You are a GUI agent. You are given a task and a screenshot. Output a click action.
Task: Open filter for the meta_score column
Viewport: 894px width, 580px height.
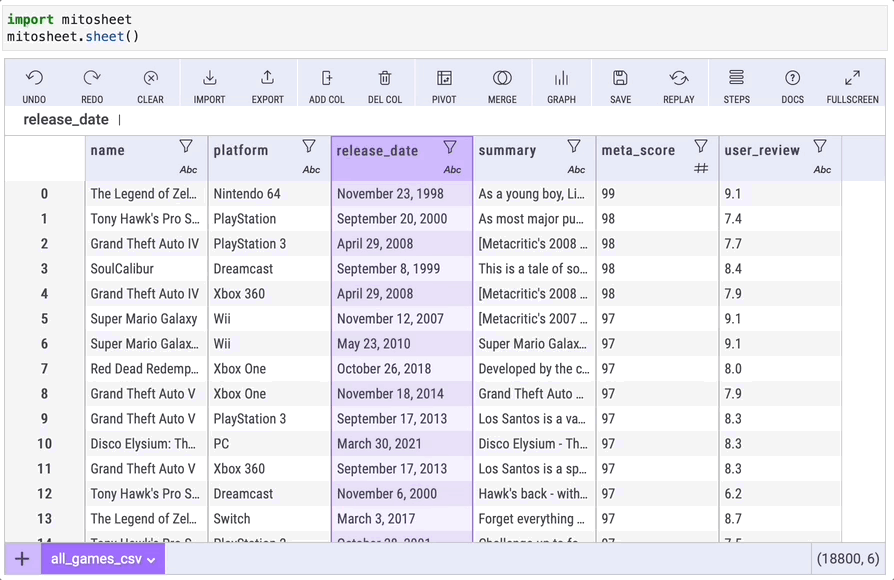pyautogui.click(x=701, y=147)
